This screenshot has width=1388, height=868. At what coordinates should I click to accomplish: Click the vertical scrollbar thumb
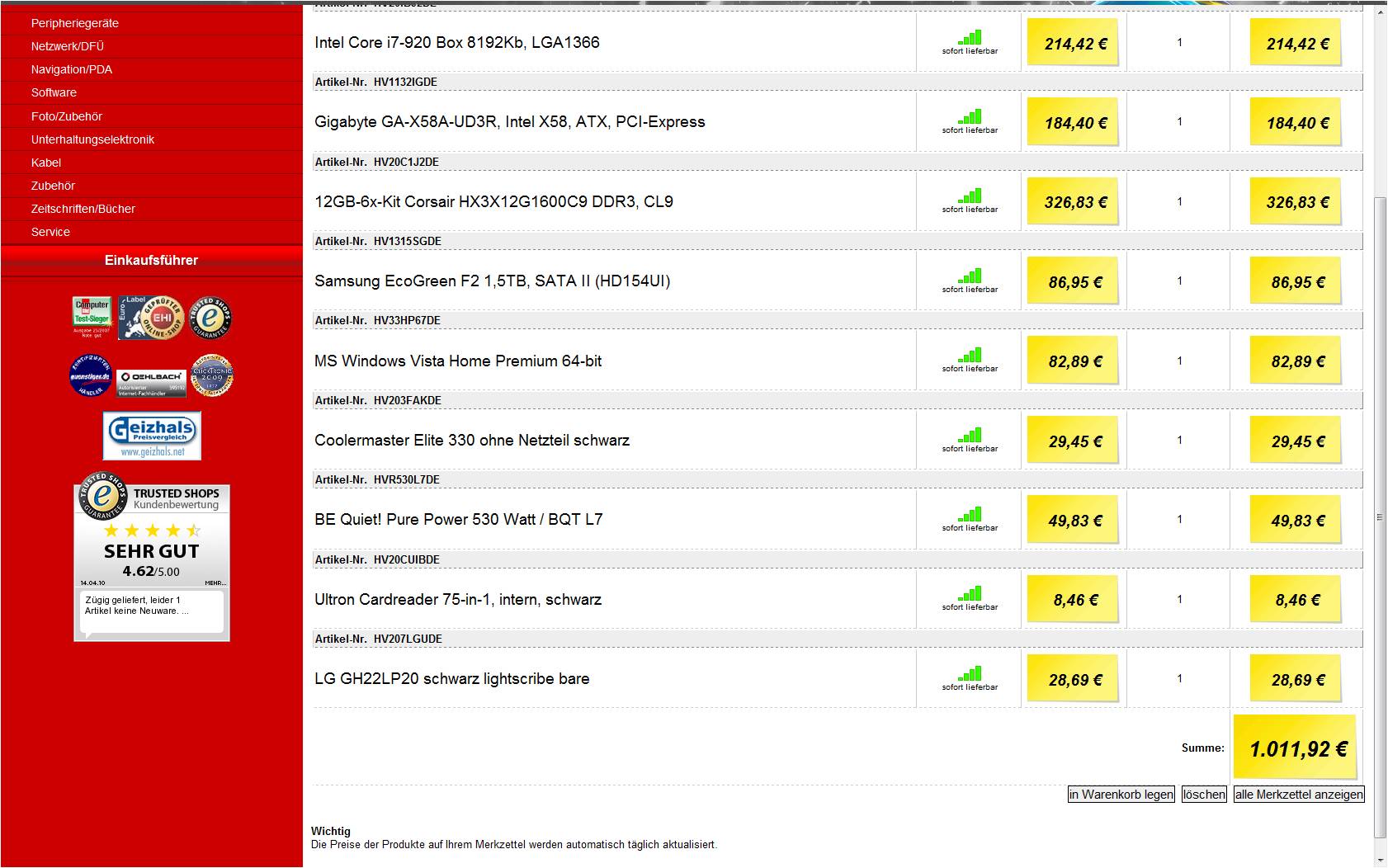[x=1380, y=517]
